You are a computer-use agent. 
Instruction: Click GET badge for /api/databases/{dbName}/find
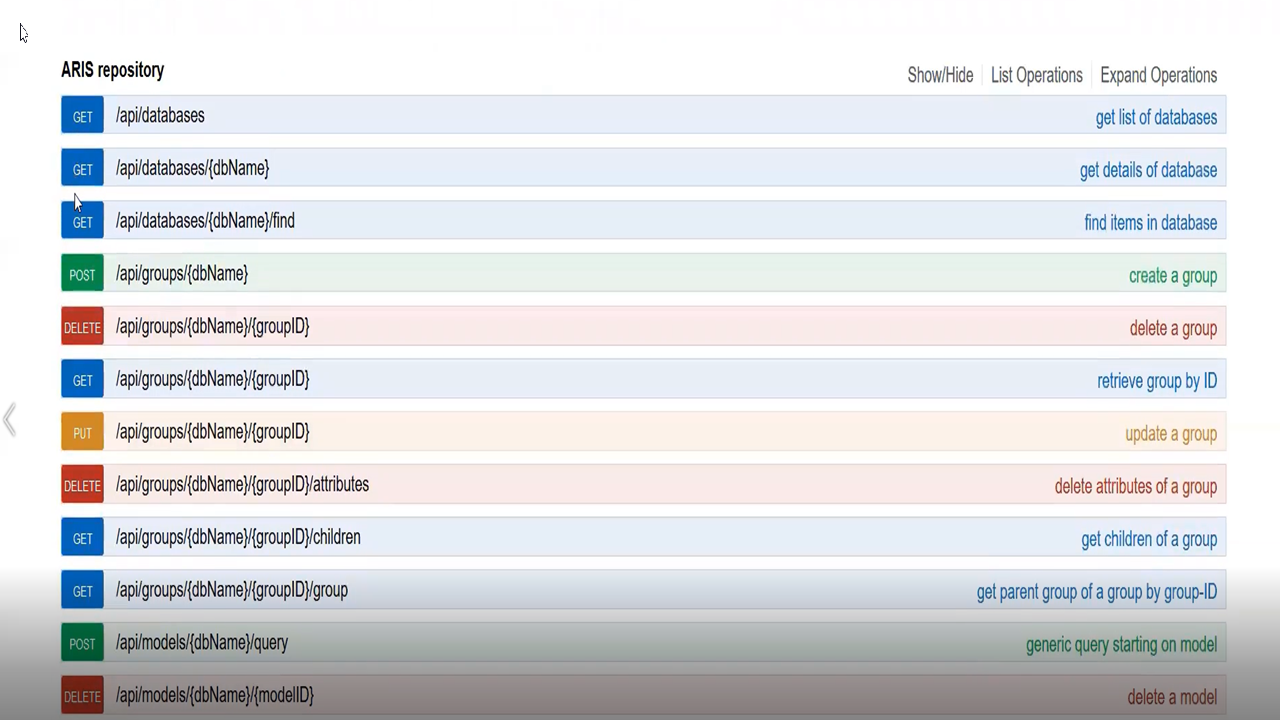coord(82,222)
